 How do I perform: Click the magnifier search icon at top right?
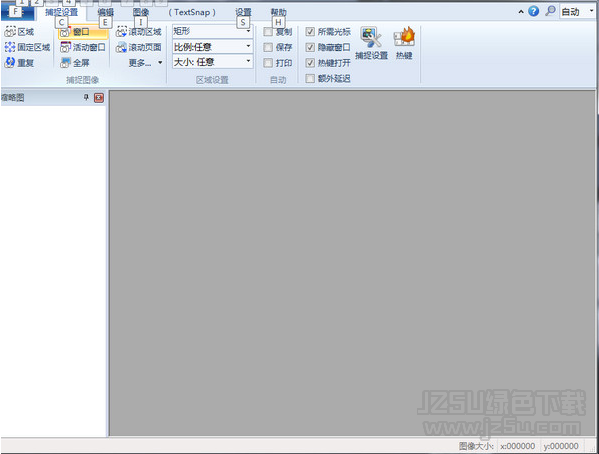(x=550, y=11)
